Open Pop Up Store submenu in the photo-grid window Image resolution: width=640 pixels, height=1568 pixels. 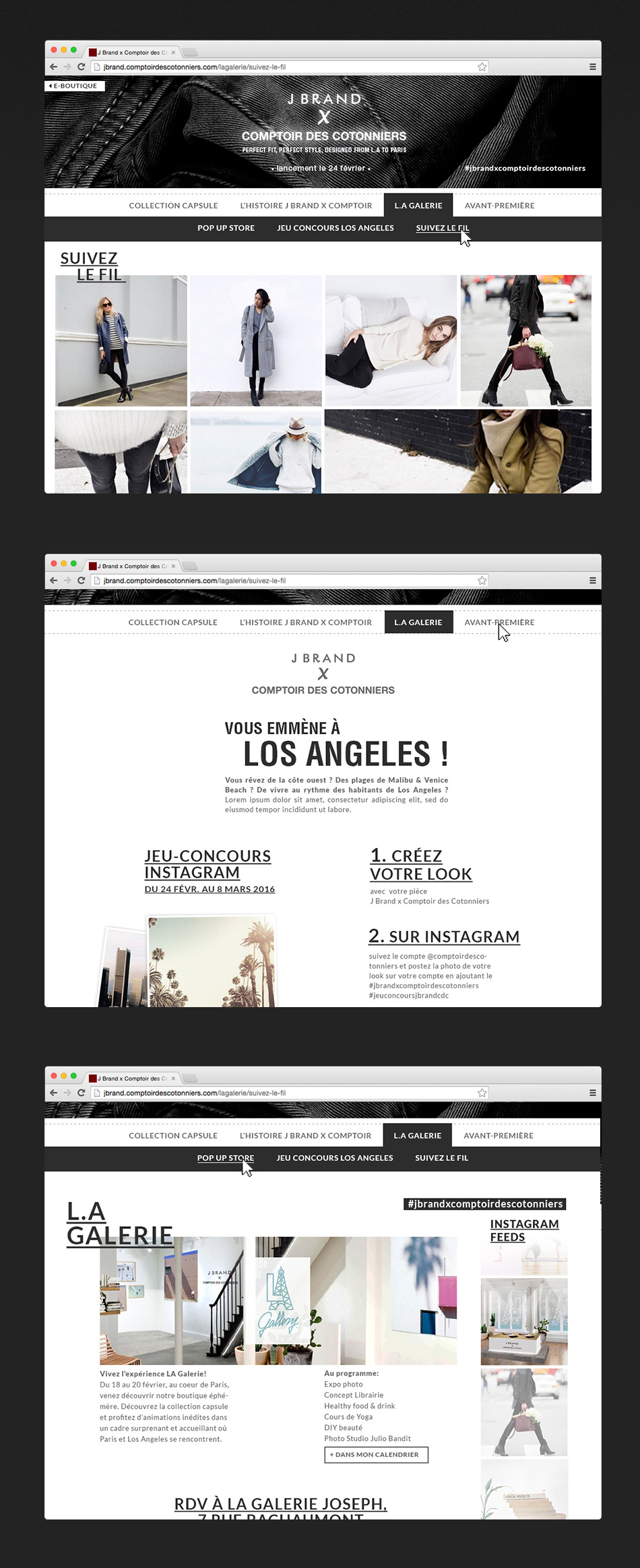(226, 228)
